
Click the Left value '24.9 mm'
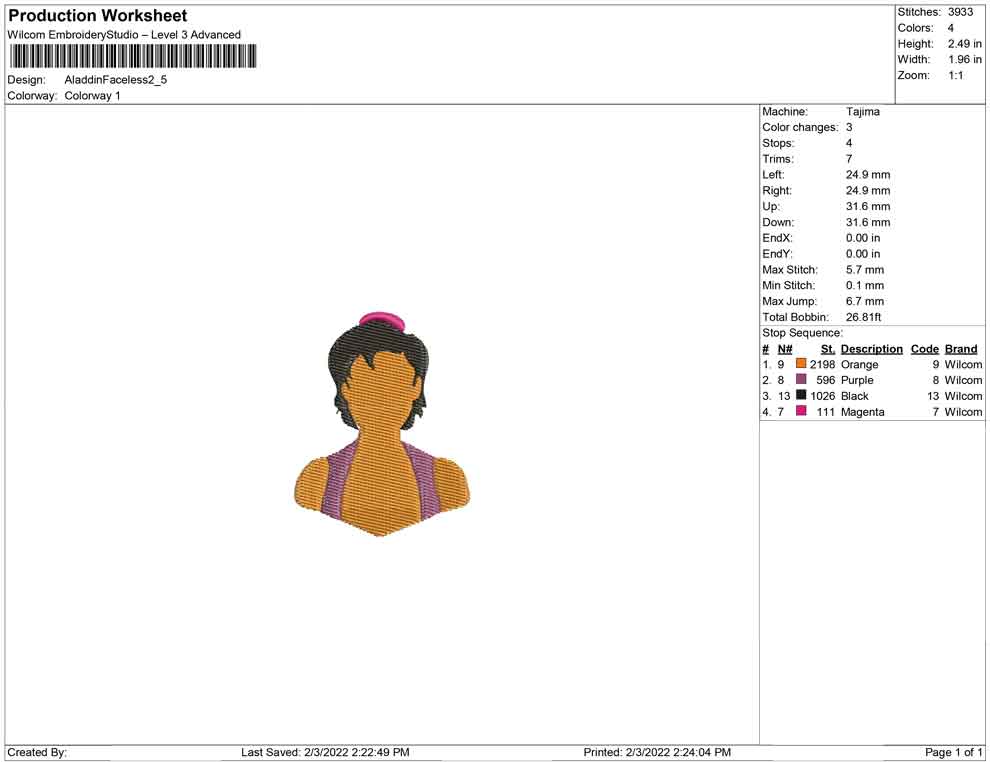868,174
